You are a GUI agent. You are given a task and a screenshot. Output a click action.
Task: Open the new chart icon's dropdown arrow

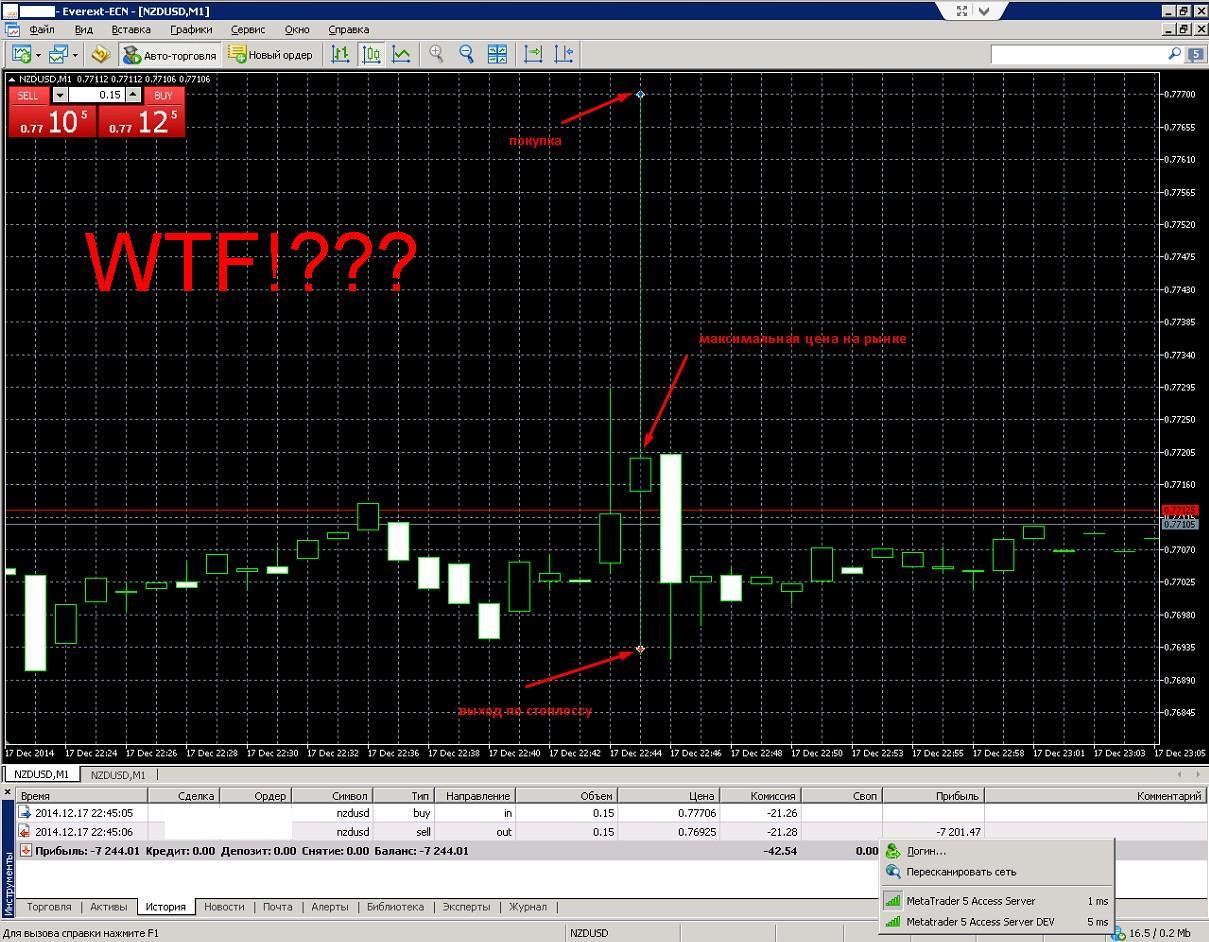(x=38, y=54)
